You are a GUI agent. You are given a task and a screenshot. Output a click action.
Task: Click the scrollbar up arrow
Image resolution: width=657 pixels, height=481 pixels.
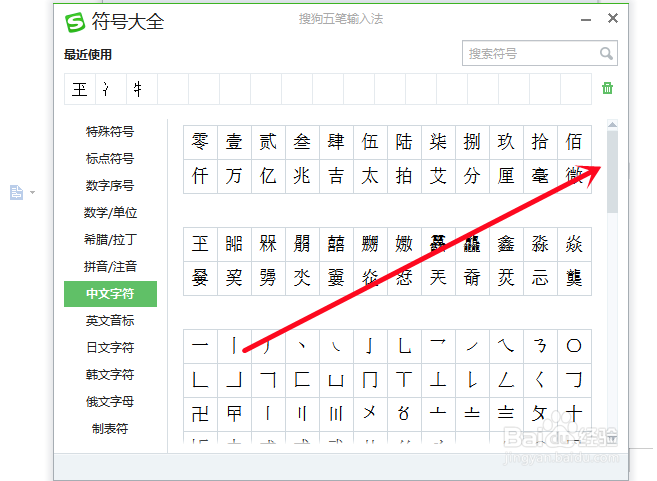coord(612,124)
